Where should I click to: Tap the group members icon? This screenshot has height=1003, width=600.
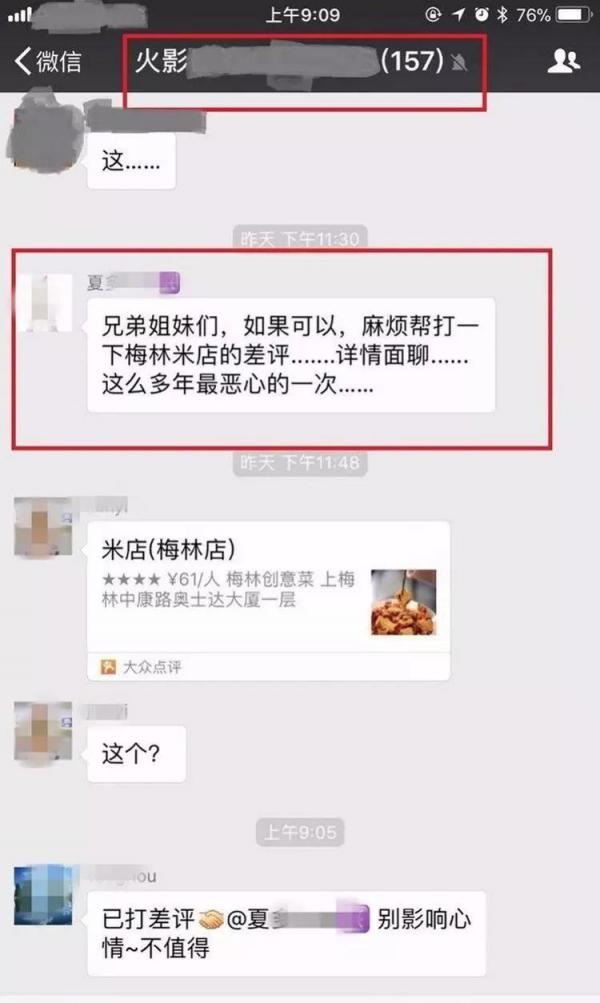(x=563, y=61)
